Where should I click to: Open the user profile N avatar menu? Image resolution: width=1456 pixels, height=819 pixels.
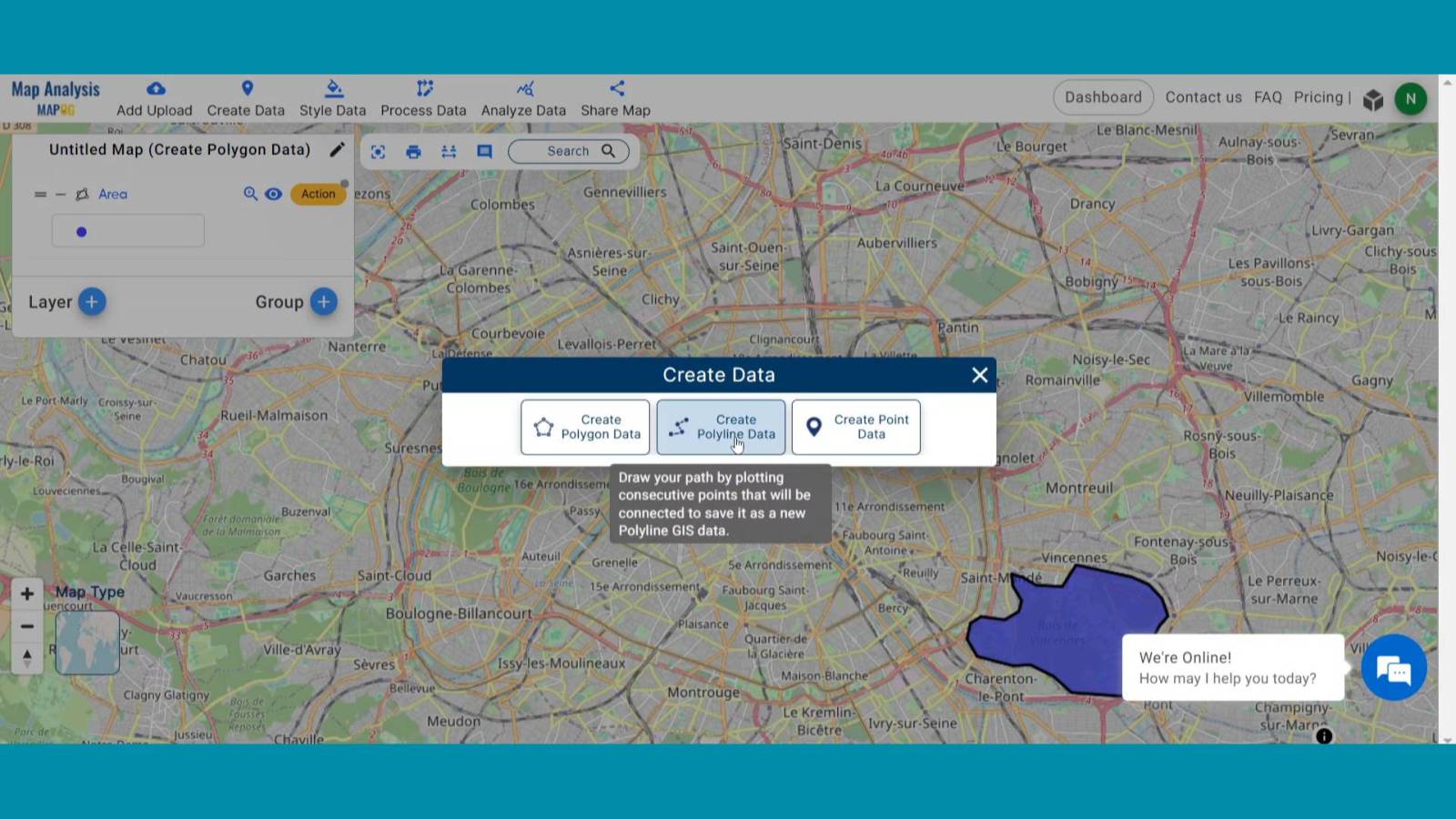click(1410, 98)
